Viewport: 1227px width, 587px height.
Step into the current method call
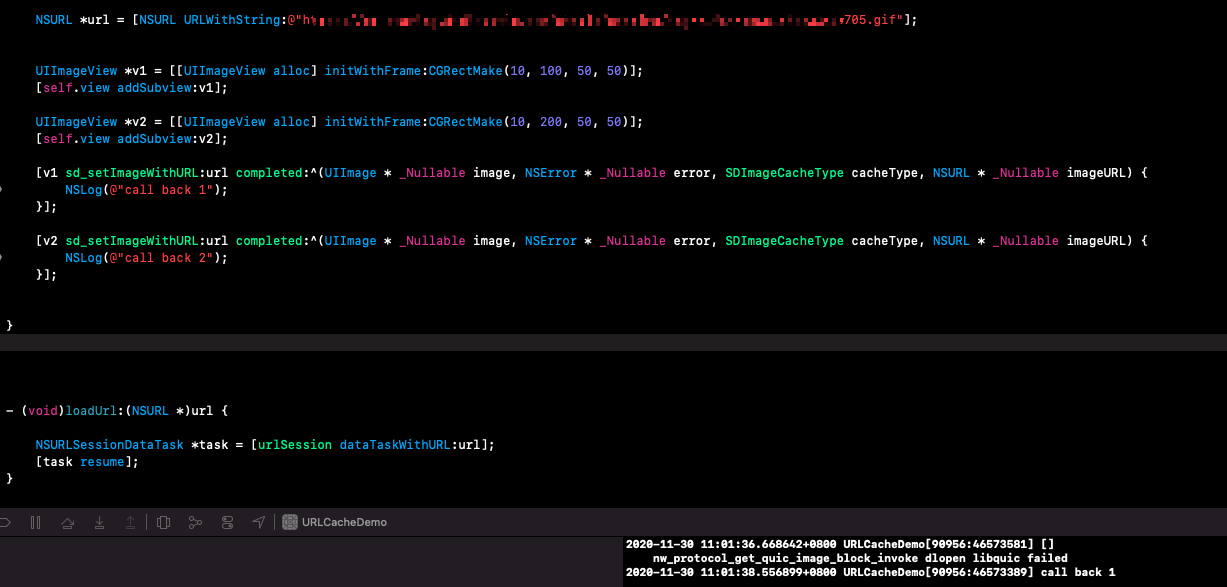click(99, 522)
